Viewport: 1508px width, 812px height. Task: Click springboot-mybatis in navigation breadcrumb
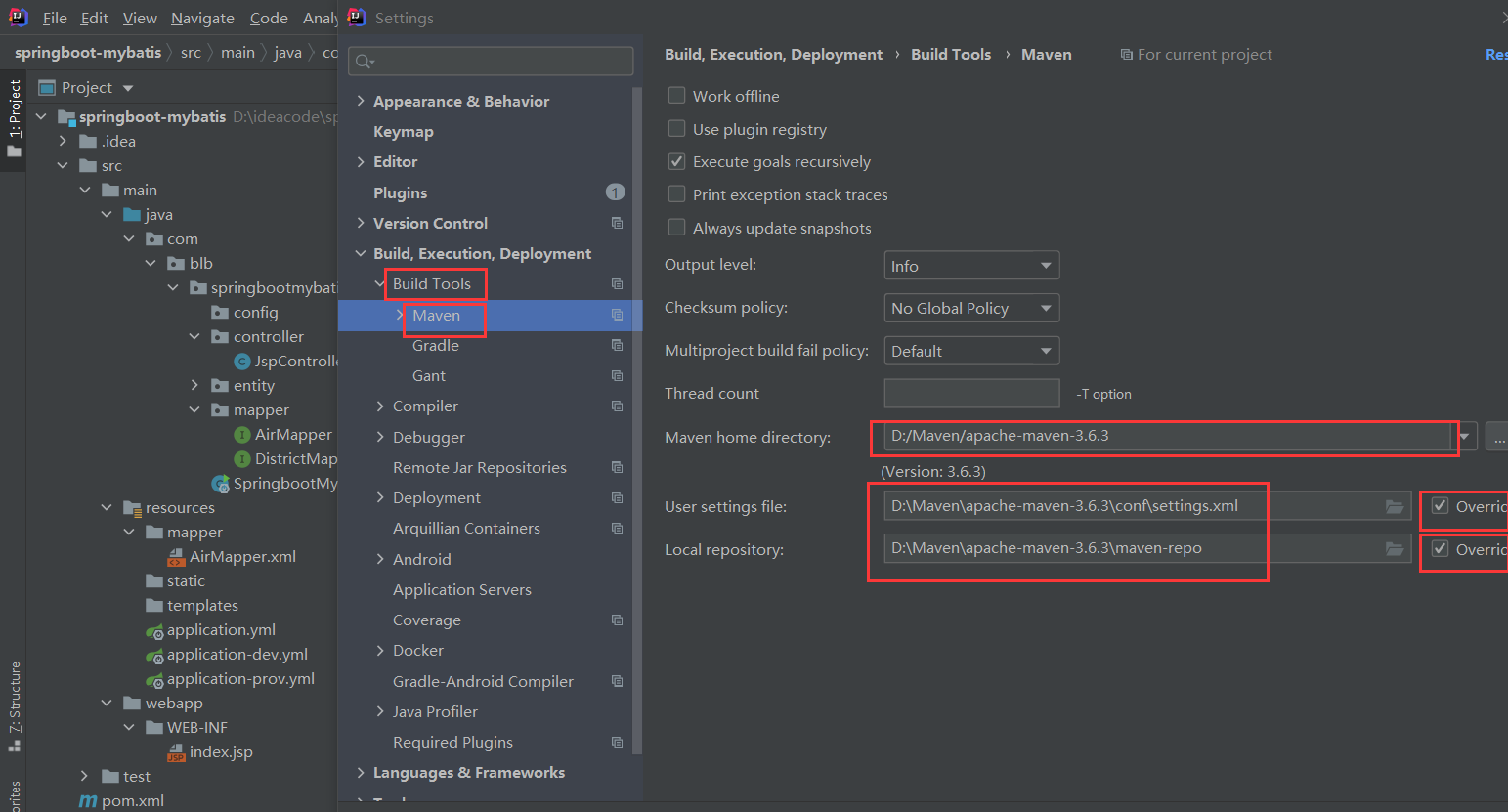88,53
